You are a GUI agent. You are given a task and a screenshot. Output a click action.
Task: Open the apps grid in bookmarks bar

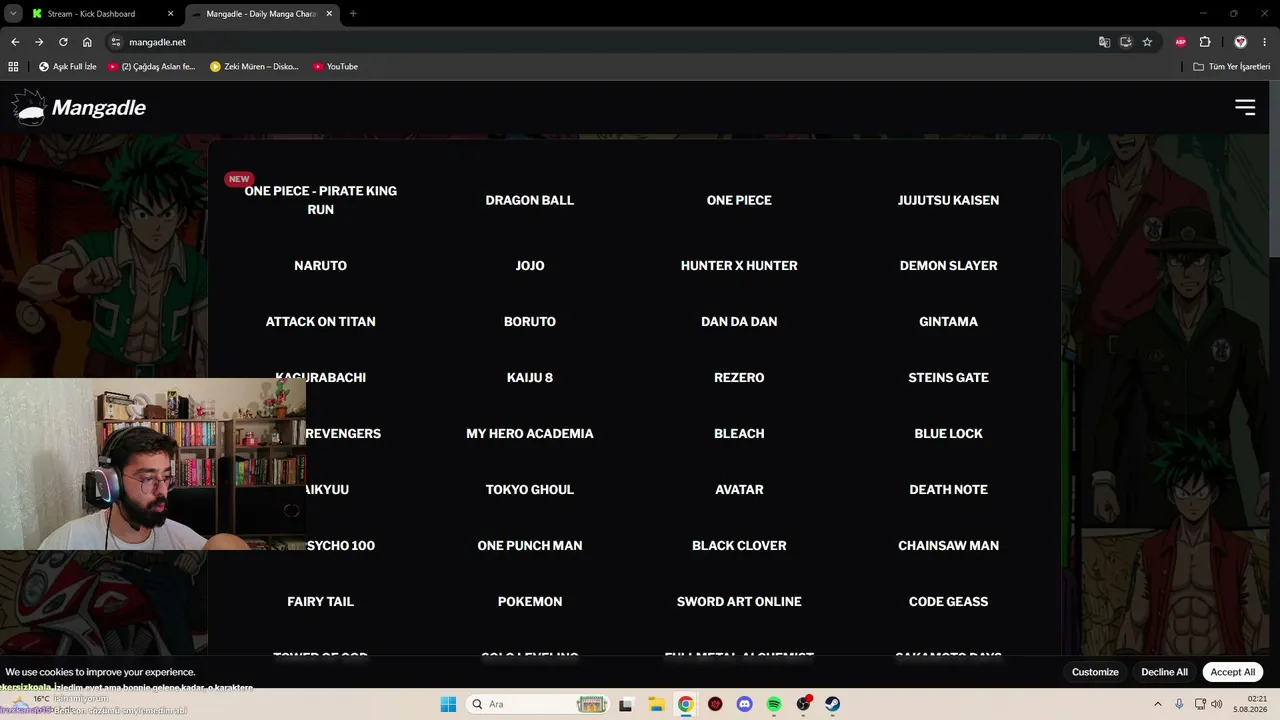tap(13, 67)
